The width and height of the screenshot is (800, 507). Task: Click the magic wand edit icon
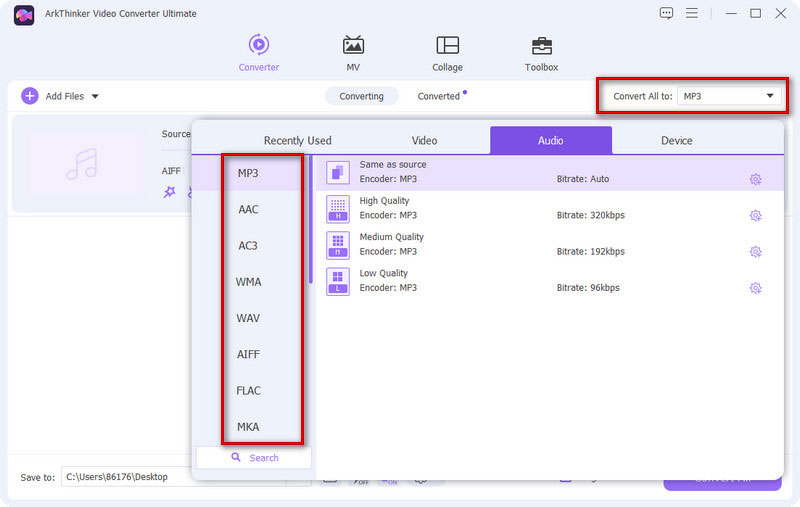coord(169,192)
